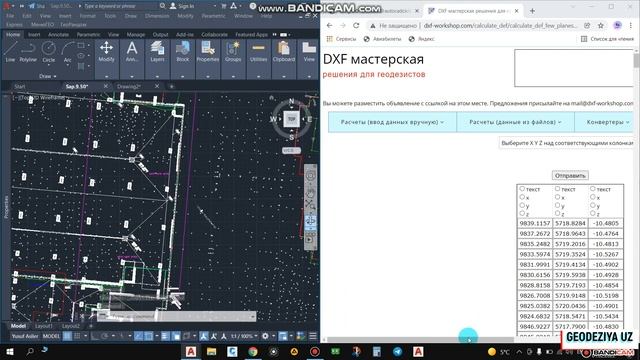Select first column 'текст' radio button
640x360 pixels.
click(x=522, y=189)
